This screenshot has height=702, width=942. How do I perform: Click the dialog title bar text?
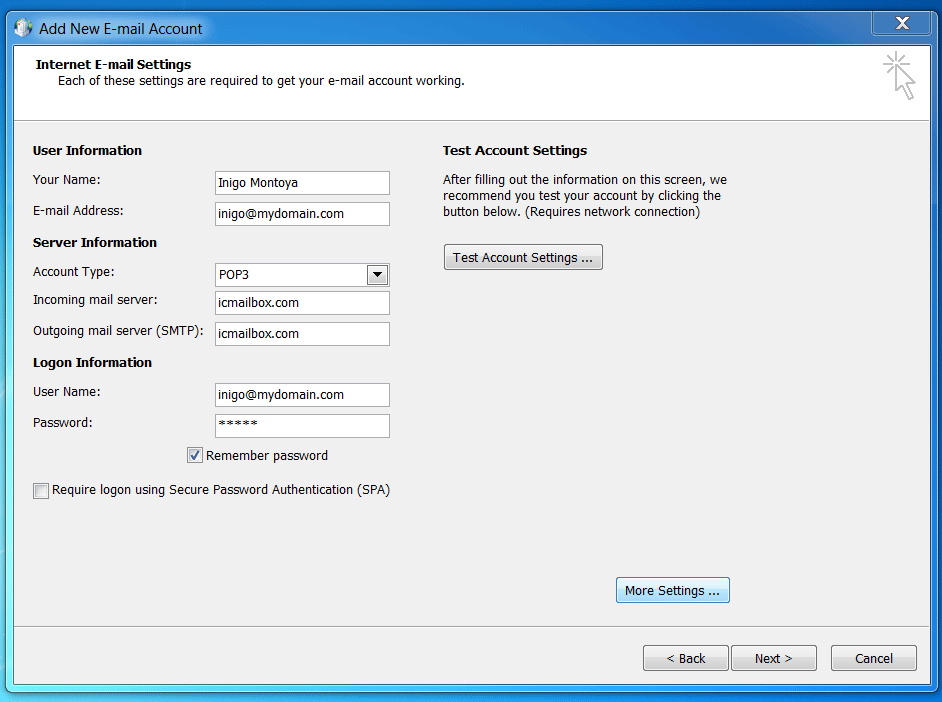pos(120,29)
